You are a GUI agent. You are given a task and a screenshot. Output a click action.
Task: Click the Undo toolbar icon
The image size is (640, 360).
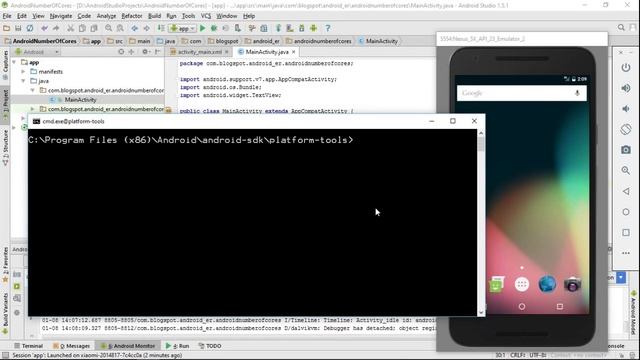[x=44, y=28]
